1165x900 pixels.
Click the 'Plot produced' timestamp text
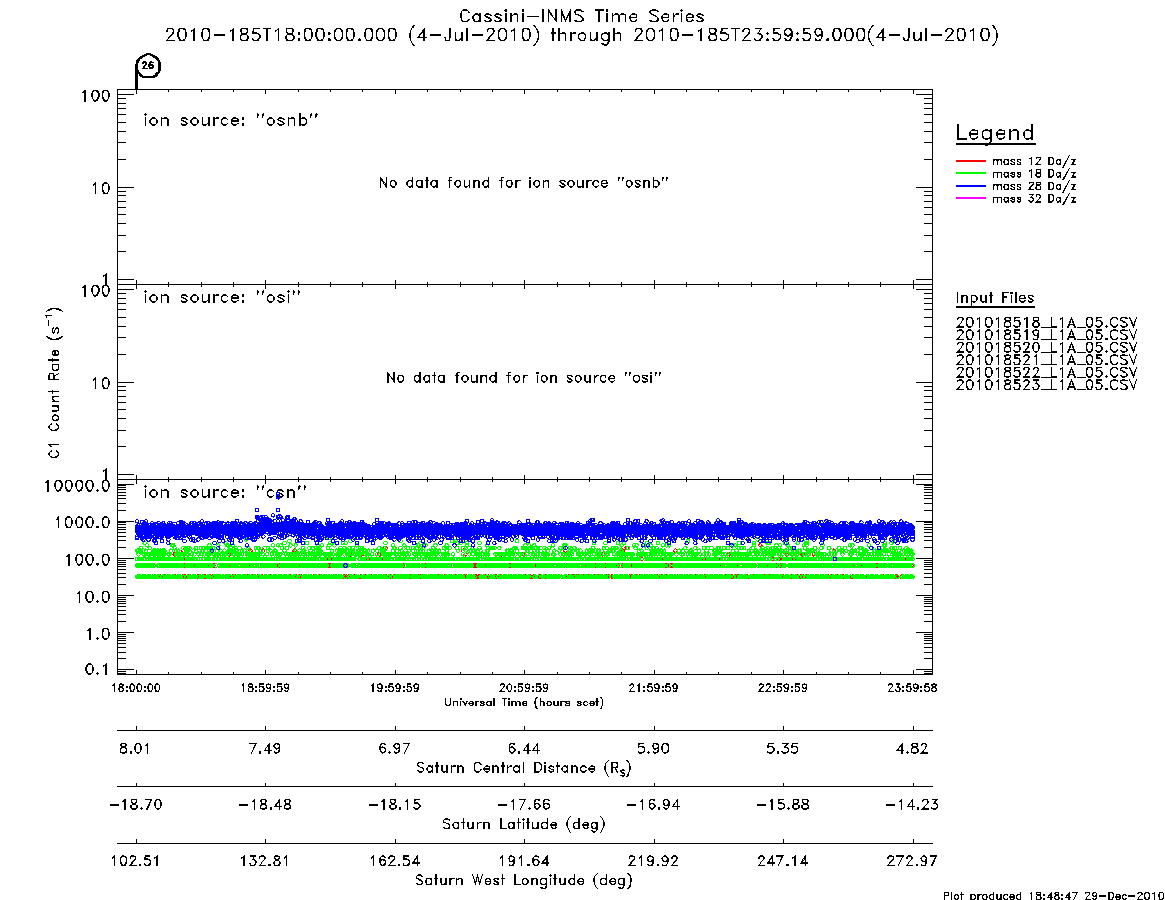tap(1053, 895)
